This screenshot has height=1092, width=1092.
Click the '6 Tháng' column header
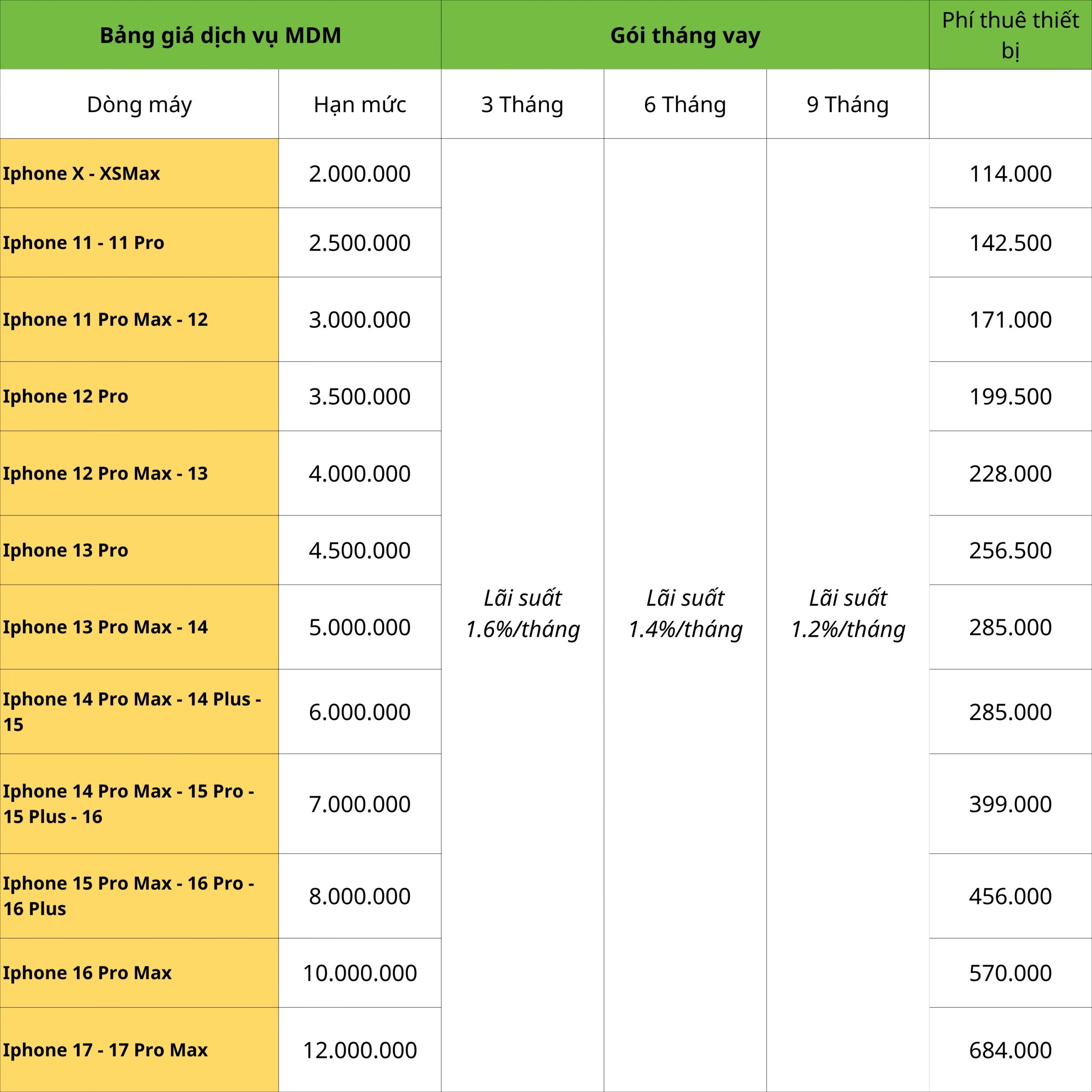pyautogui.click(x=685, y=105)
